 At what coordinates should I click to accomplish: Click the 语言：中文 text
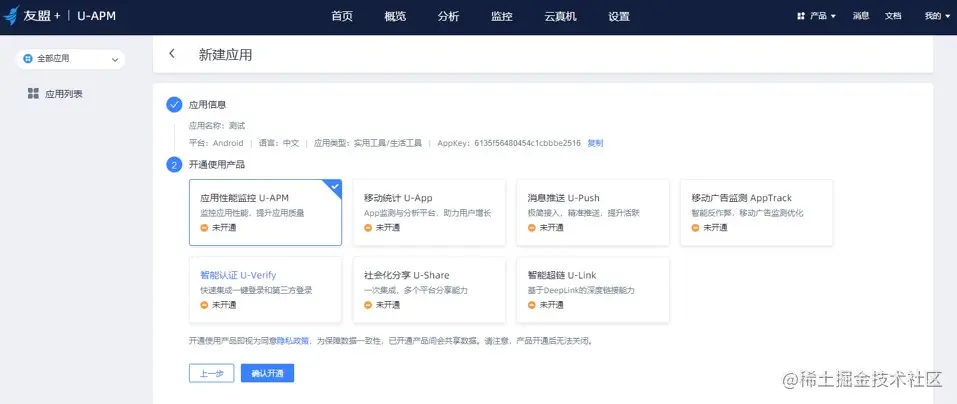[x=279, y=143]
